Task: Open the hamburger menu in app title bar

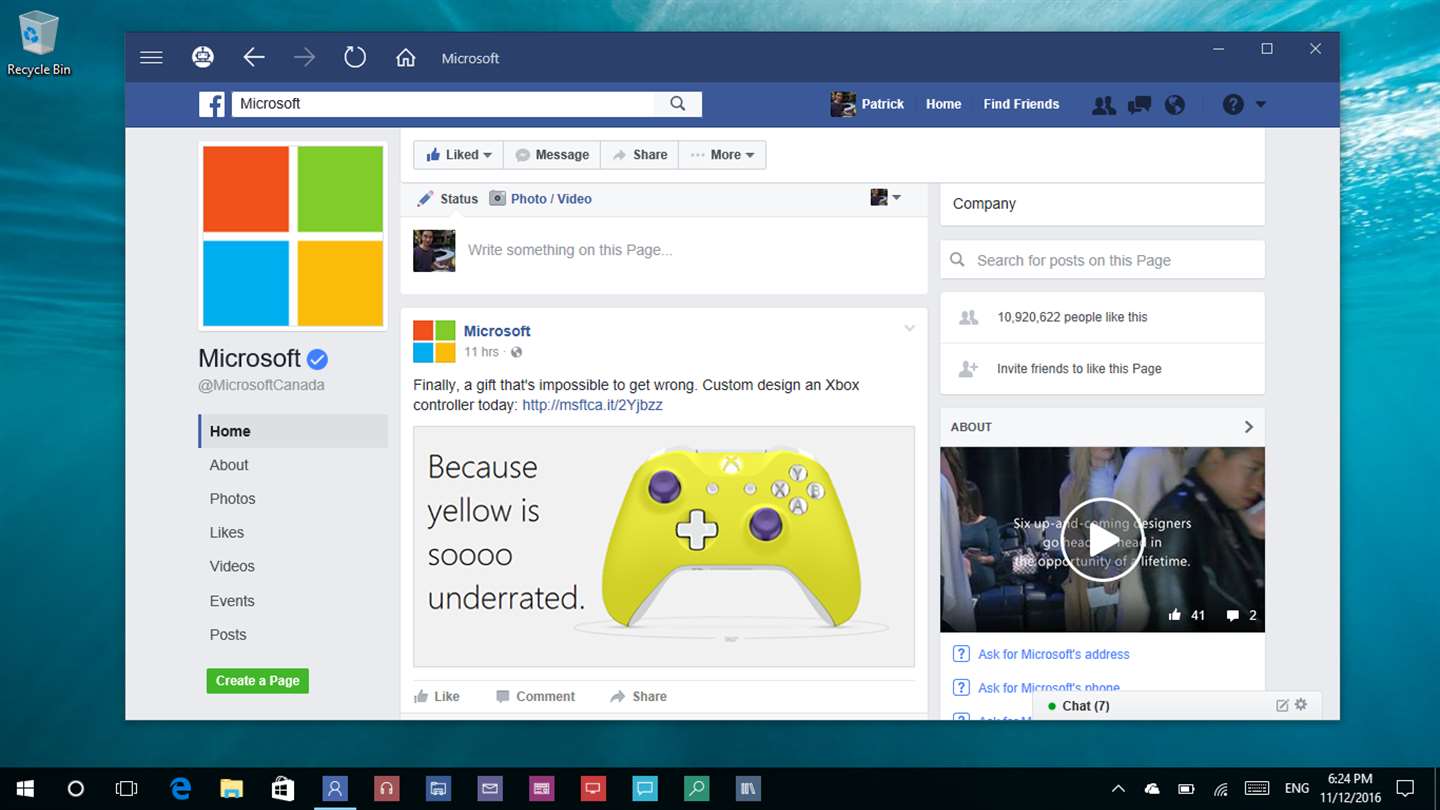Action: coord(151,58)
